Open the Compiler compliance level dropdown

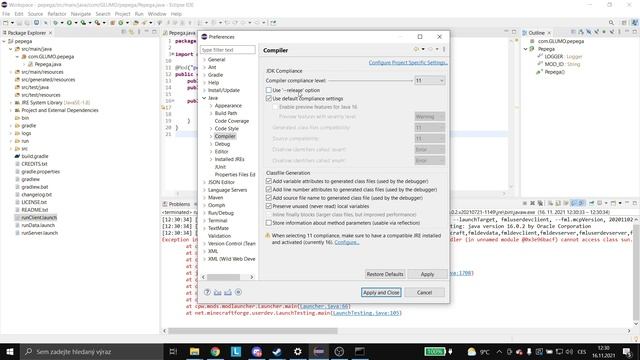pos(429,81)
